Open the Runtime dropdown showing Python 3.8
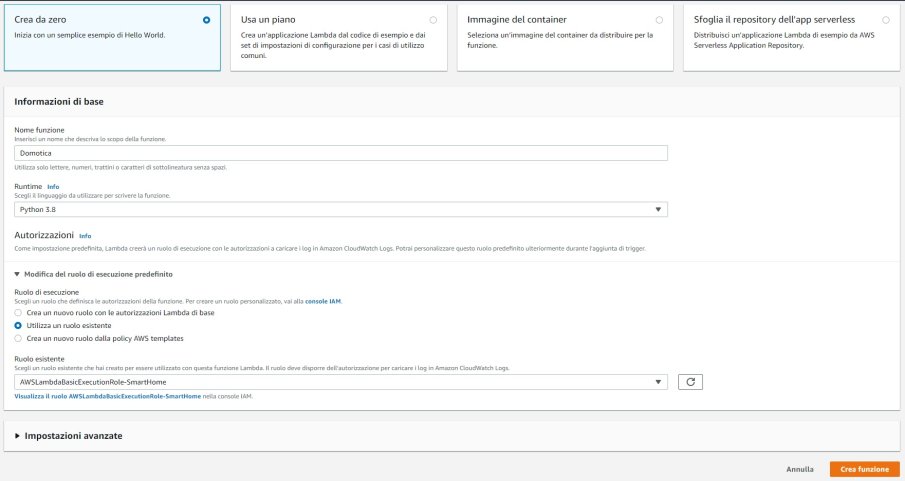The height and width of the screenshot is (481, 905). tap(340, 209)
